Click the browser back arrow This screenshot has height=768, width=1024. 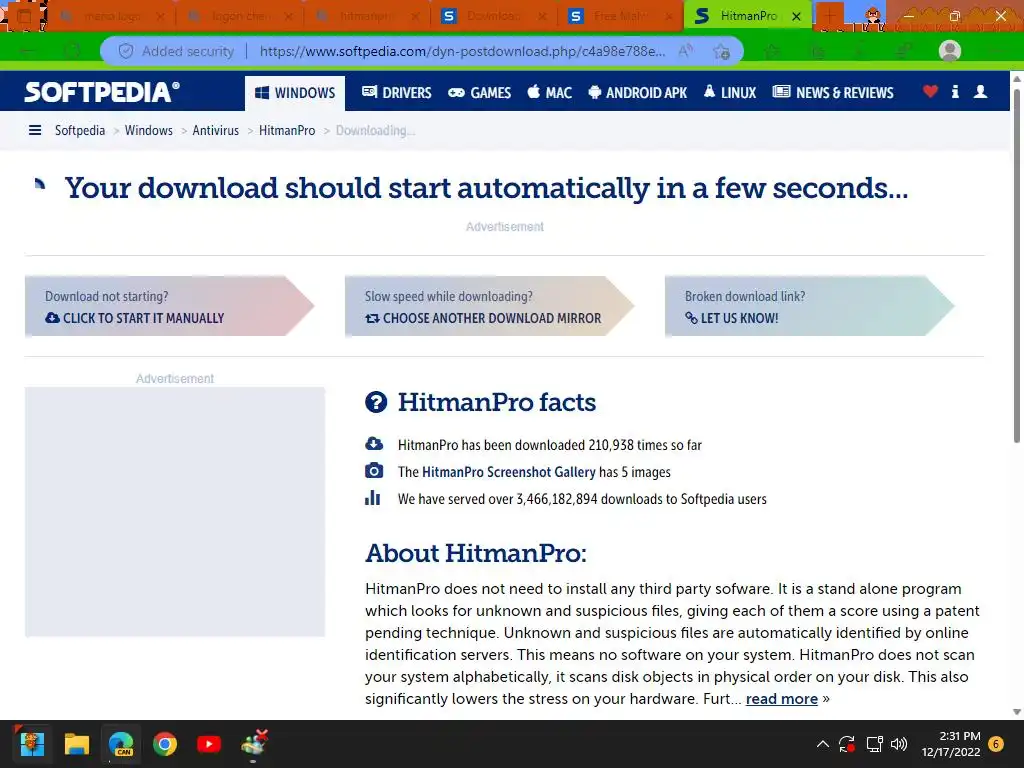(27, 51)
